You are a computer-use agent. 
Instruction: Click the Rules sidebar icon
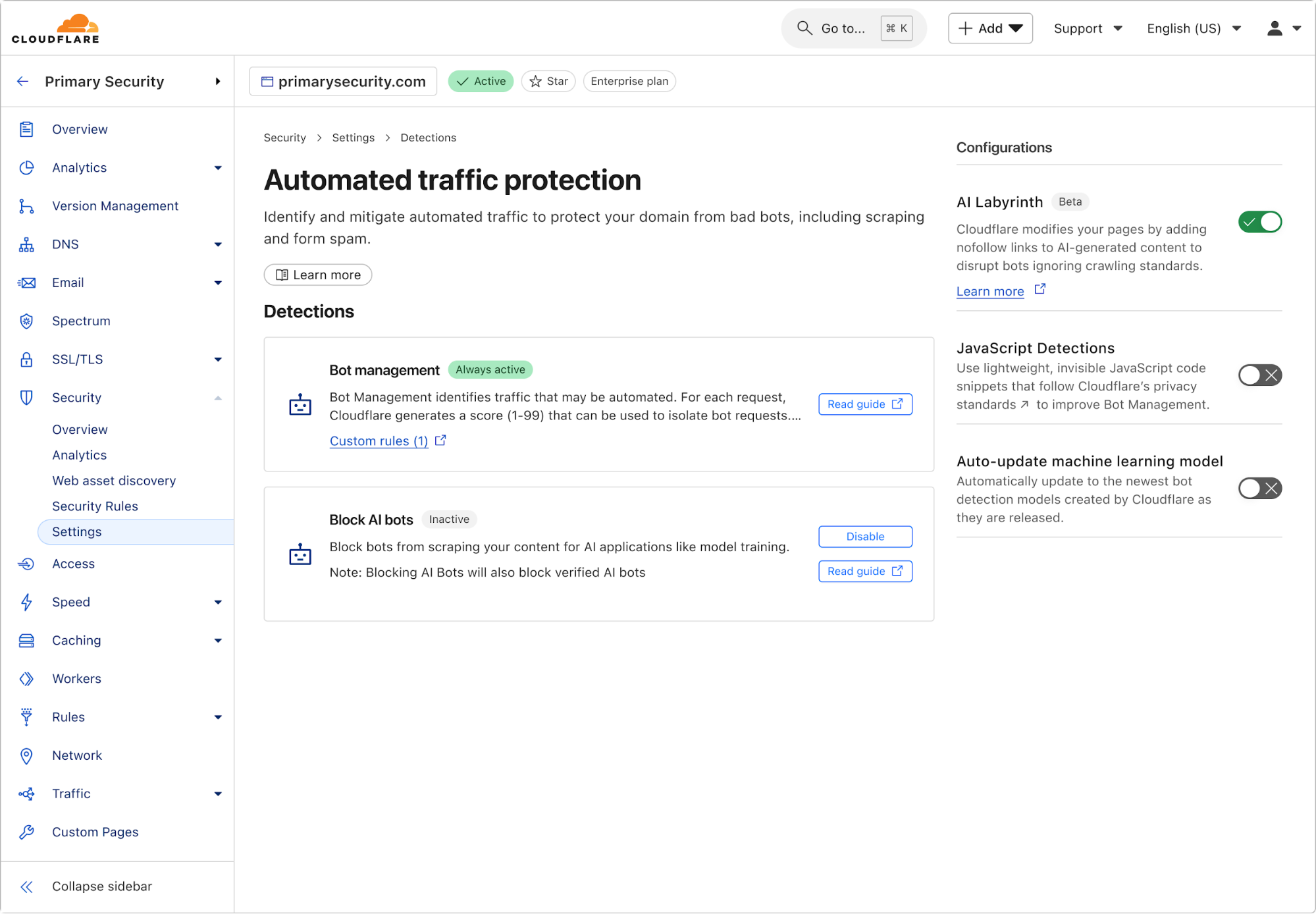tap(27, 717)
